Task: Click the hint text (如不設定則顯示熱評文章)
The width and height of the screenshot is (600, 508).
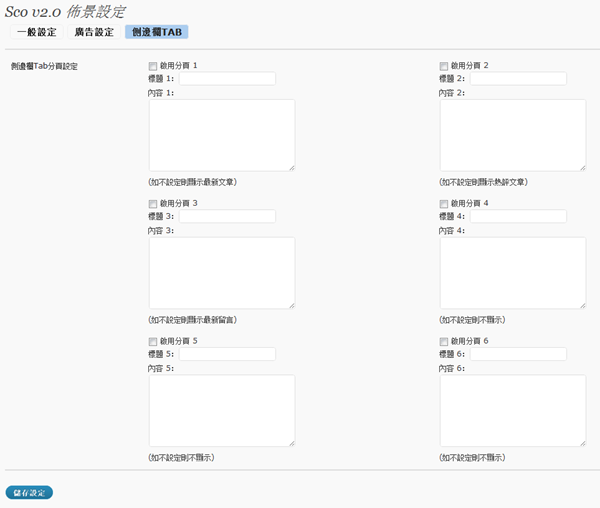Action: pyautogui.click(x=483, y=182)
